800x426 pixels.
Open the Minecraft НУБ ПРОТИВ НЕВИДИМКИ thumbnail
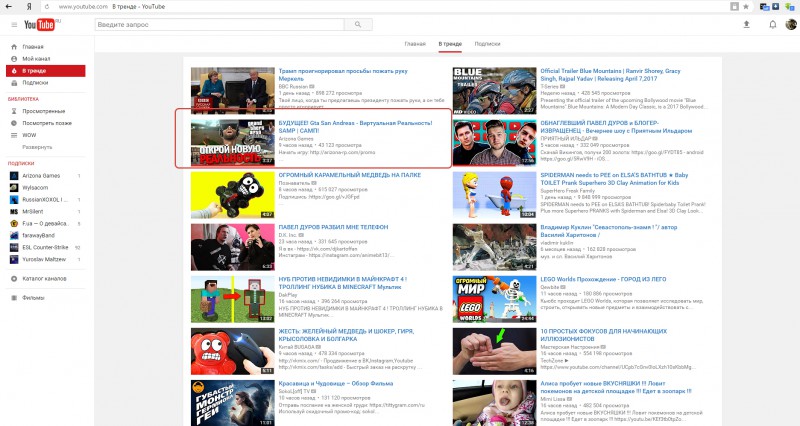pos(233,299)
